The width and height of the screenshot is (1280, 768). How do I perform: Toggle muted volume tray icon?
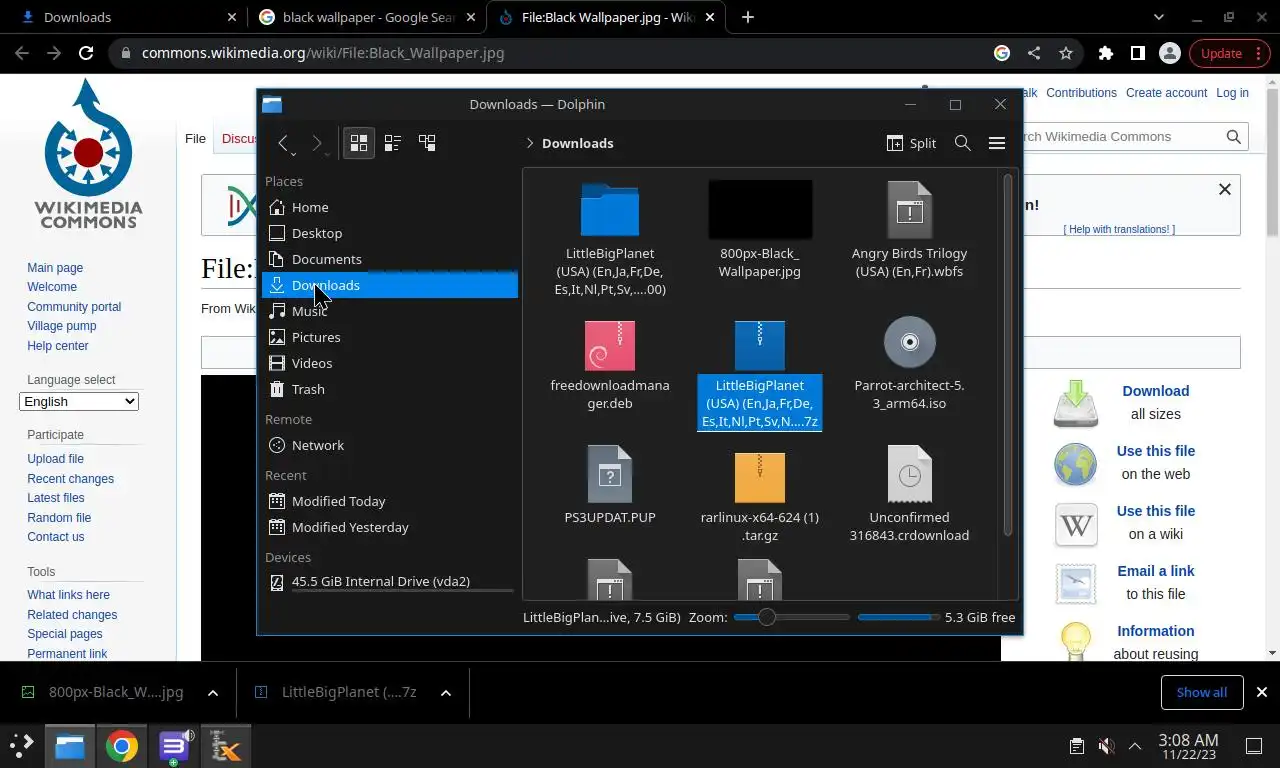[1106, 746]
